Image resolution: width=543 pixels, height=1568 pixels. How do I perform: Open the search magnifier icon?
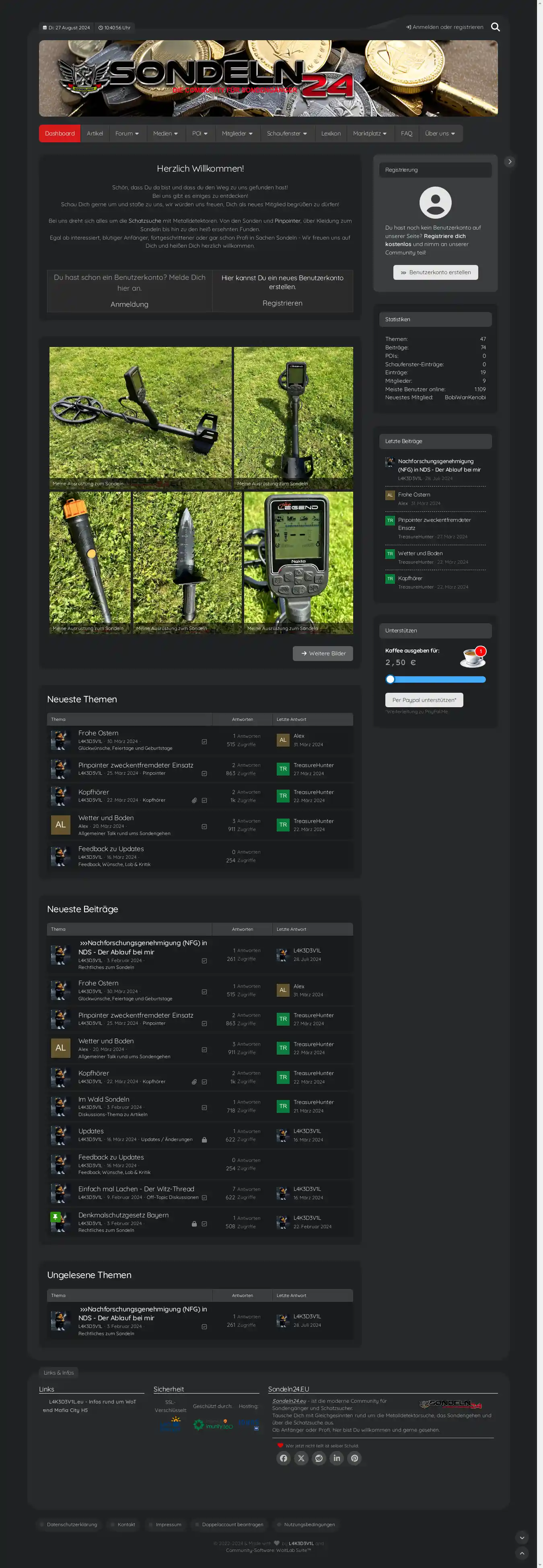[x=495, y=27]
